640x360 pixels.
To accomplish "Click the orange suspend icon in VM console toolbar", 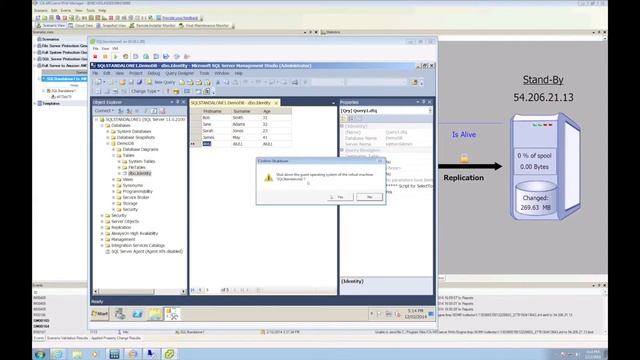I will coord(105,57).
